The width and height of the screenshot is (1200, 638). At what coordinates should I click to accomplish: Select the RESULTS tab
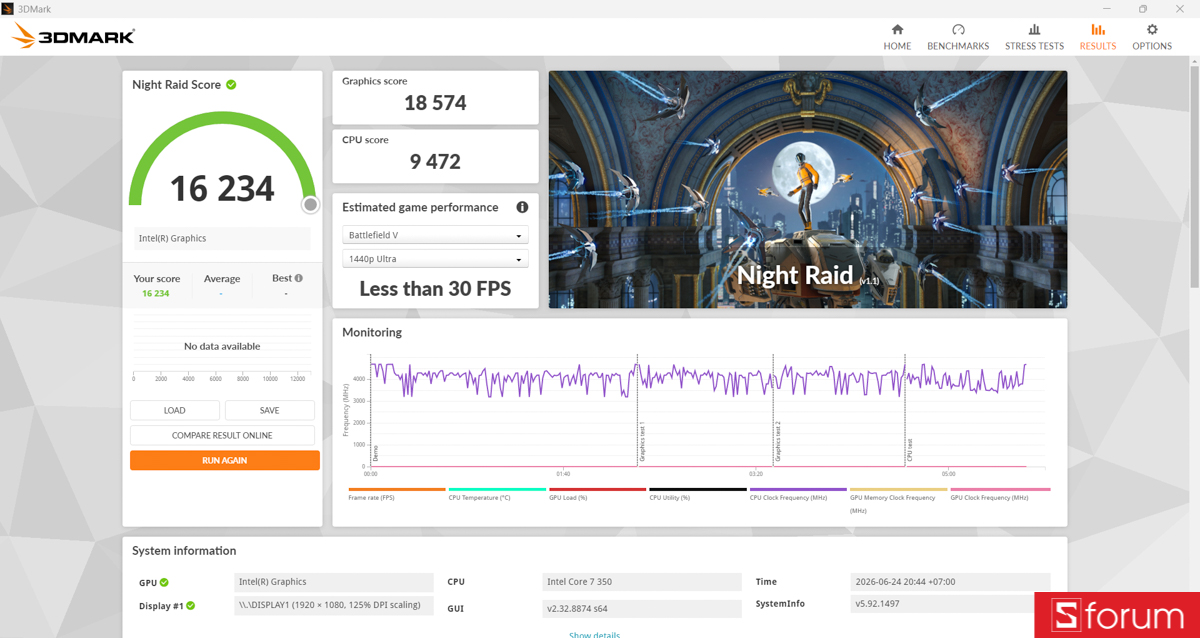pos(1098,37)
